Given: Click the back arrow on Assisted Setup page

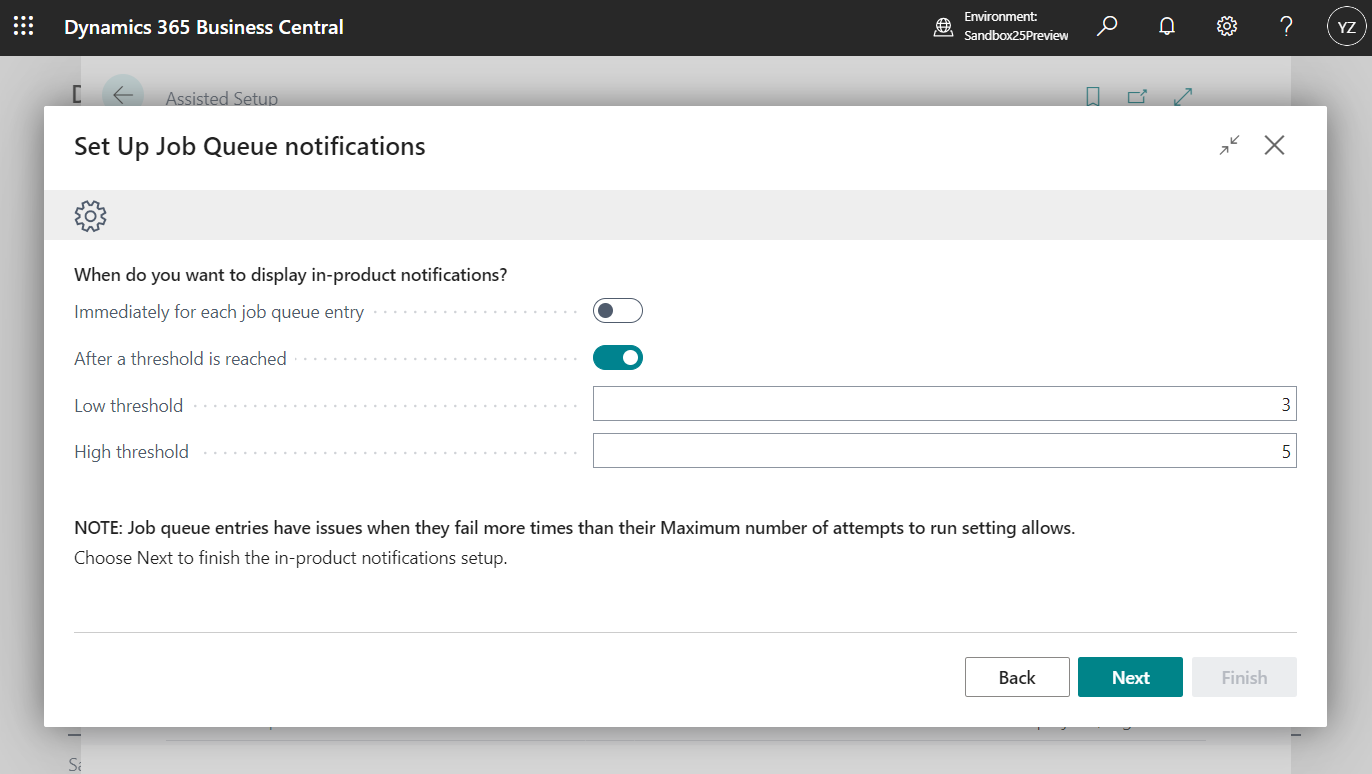Looking at the screenshot, I should [121, 95].
